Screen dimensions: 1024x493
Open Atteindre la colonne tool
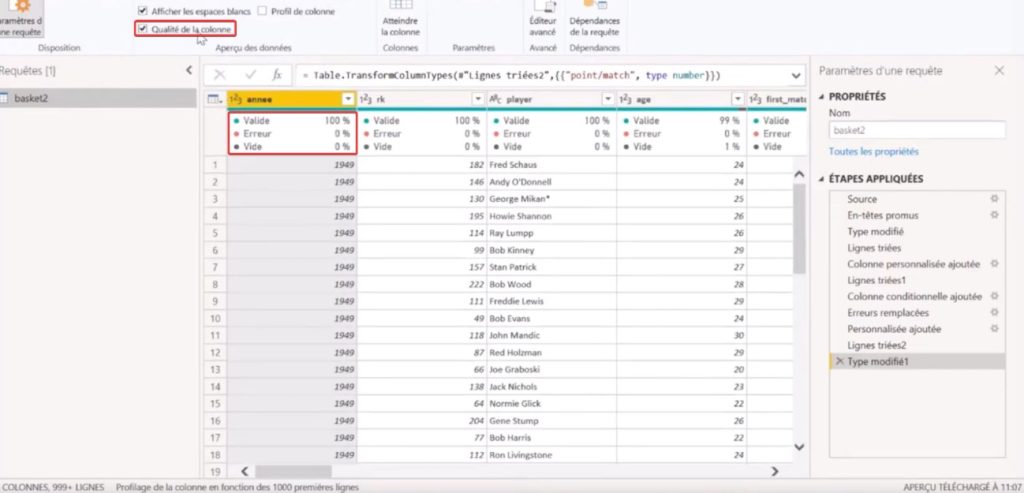(x=400, y=20)
